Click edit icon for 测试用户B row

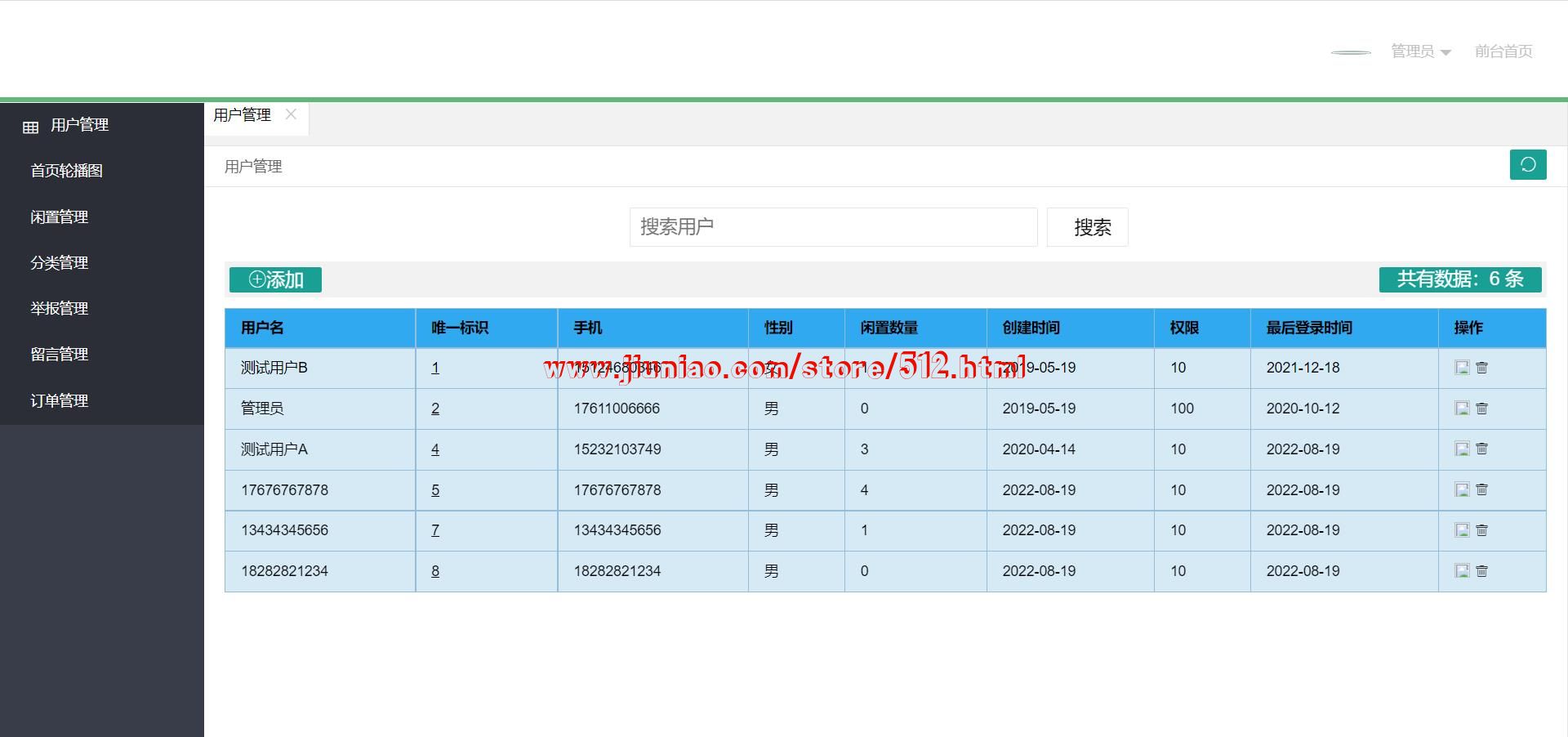pyautogui.click(x=1462, y=368)
